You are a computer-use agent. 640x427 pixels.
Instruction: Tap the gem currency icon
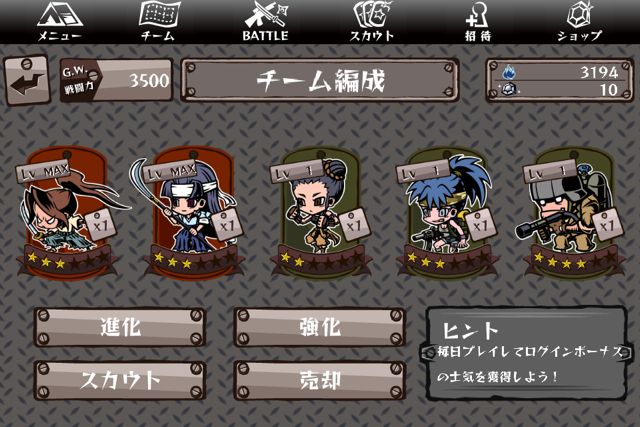point(509,89)
